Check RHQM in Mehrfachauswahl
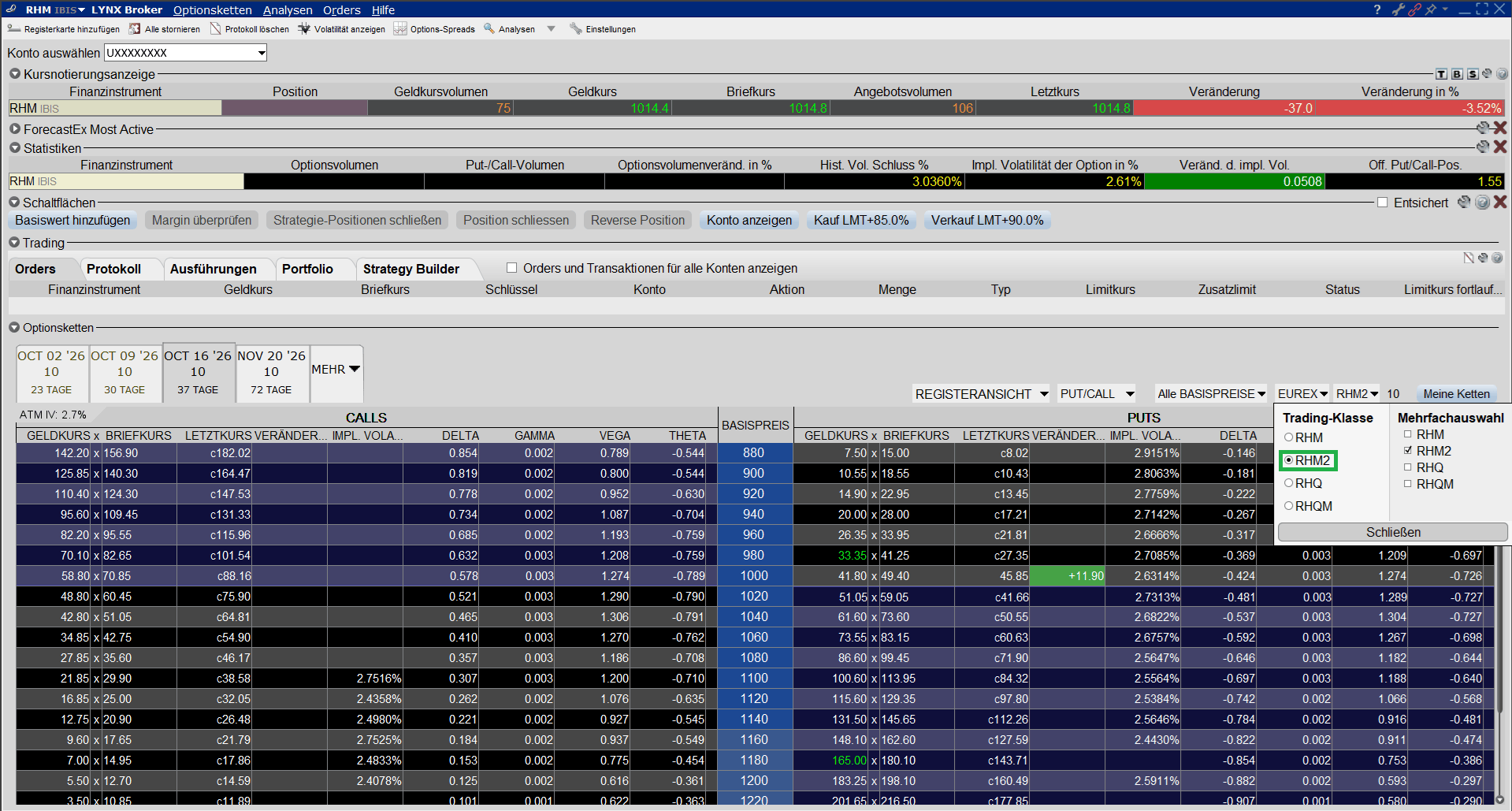Image resolution: width=1512 pixels, height=811 pixels. 1407,484
